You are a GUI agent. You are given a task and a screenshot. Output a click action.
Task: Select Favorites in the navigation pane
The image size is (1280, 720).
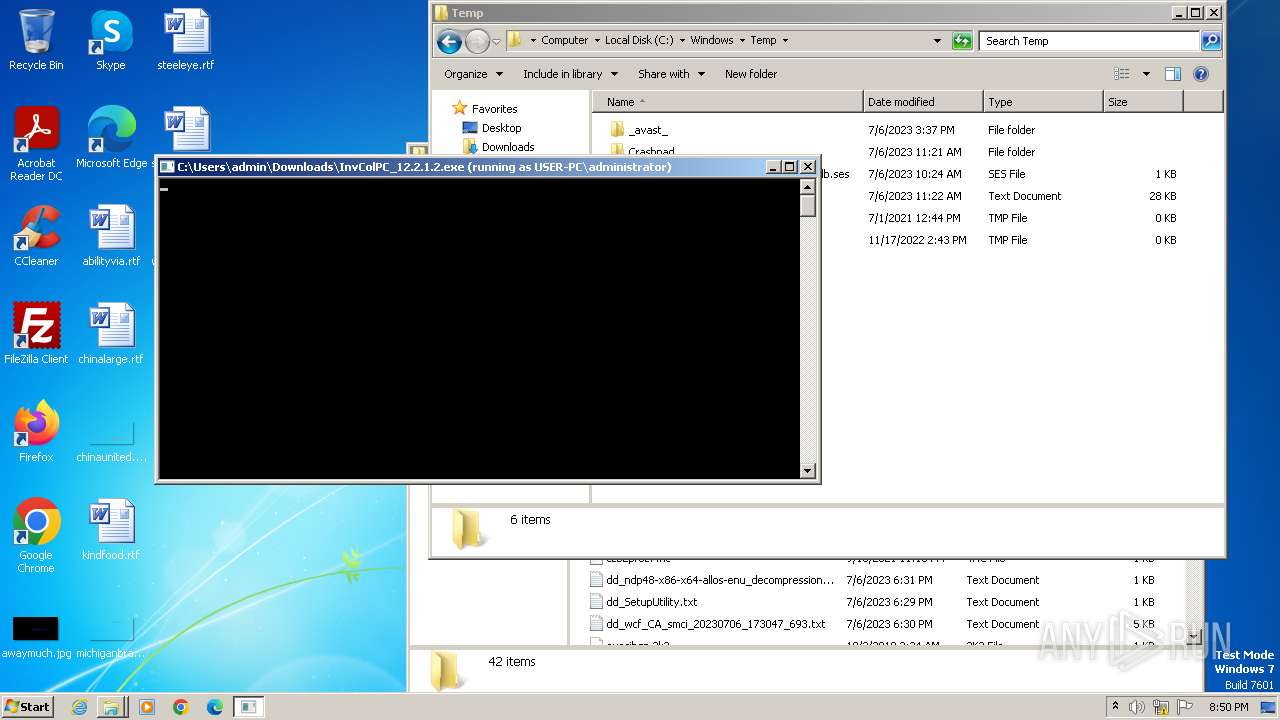[x=494, y=109]
